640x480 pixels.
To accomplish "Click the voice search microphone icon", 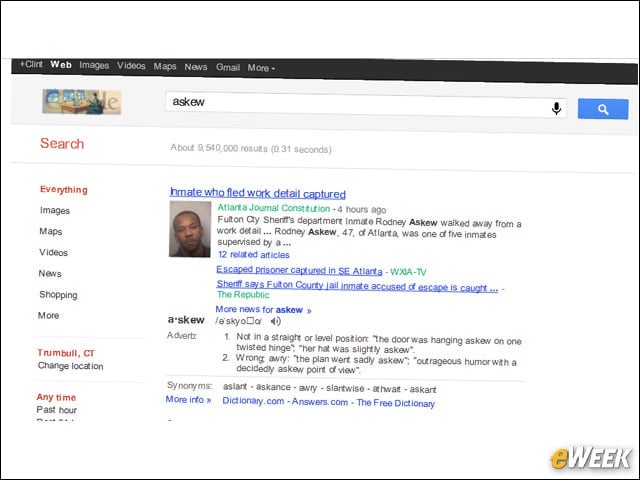I will coord(556,108).
